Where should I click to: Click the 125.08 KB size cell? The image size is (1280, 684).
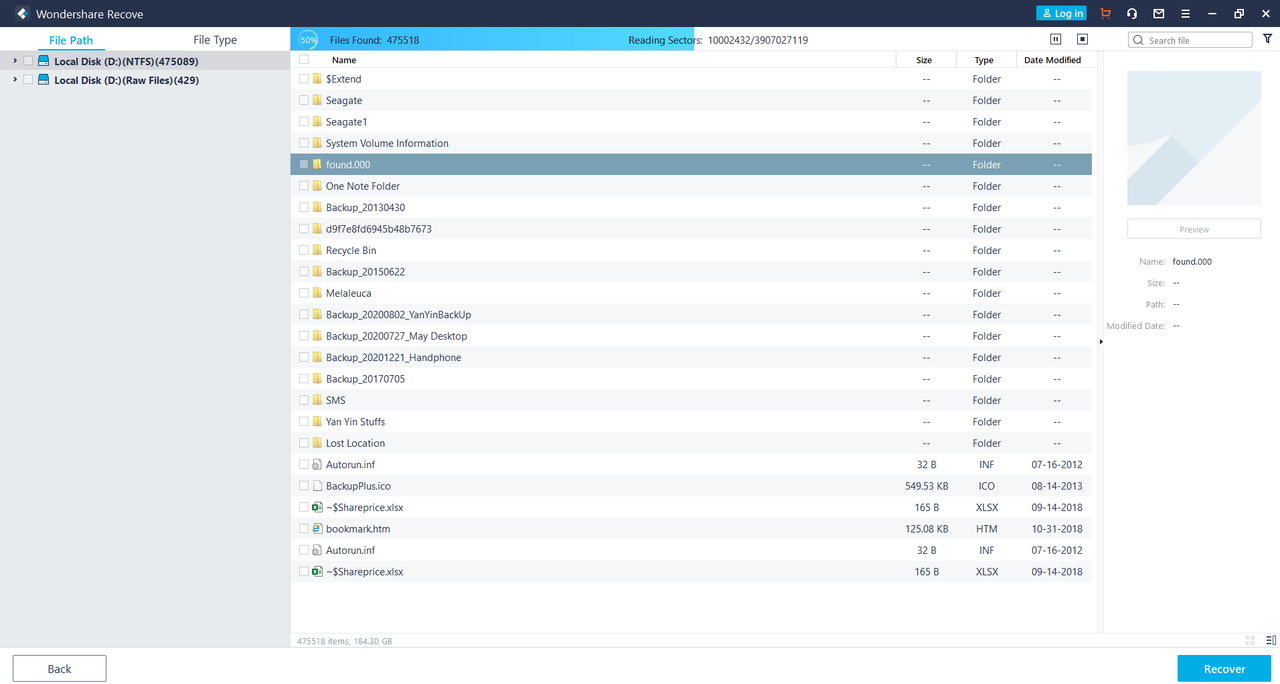tap(926, 529)
